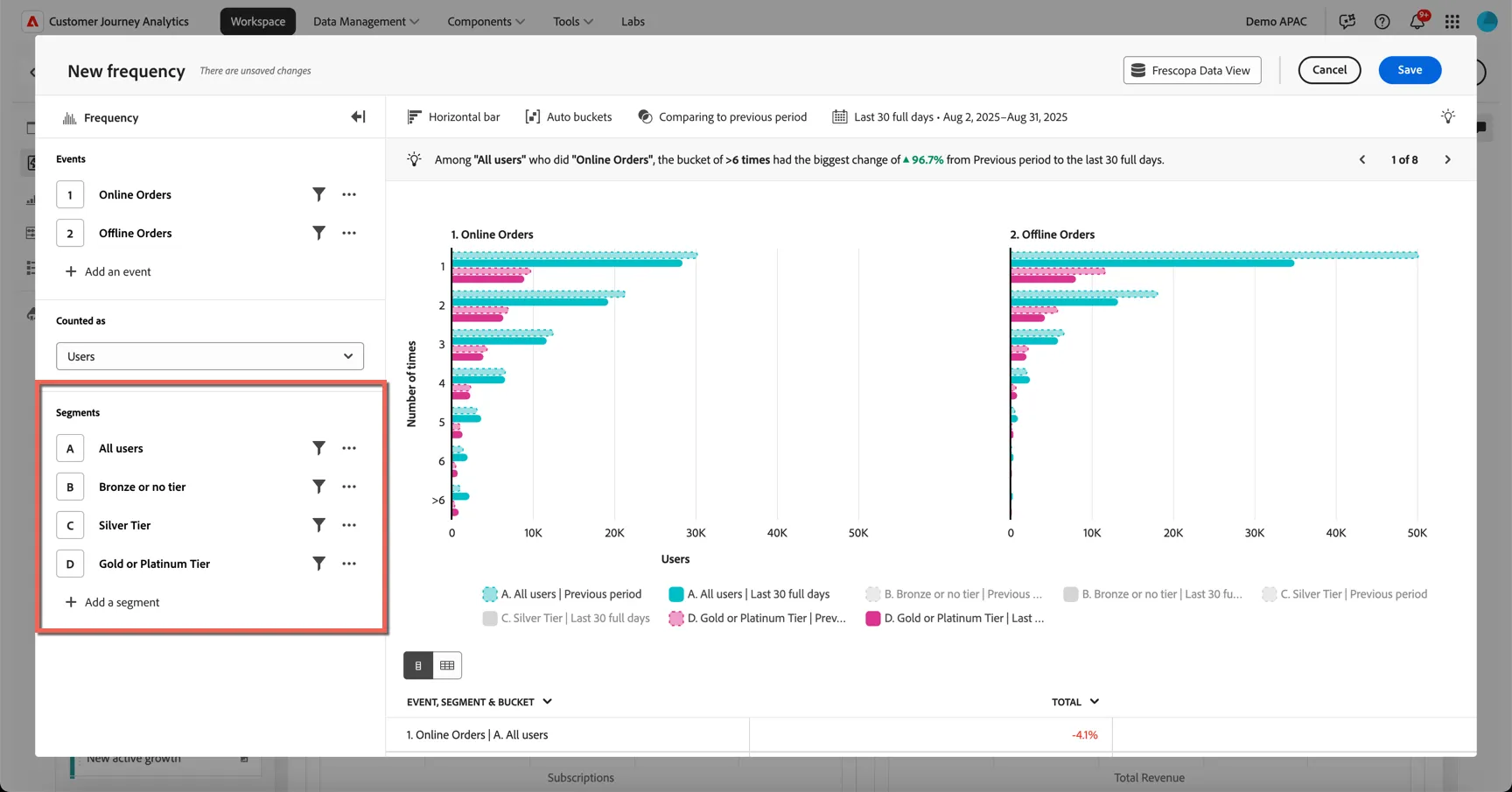Screen dimensions: 1512x792
Task: Expand the Components menu
Action: click(x=486, y=21)
